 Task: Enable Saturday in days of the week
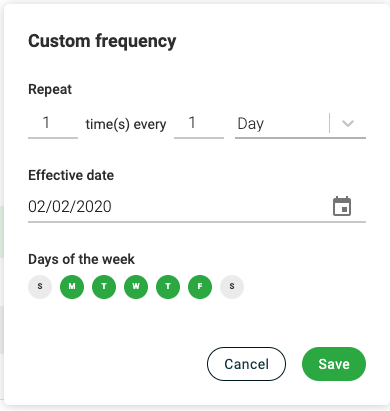232,287
